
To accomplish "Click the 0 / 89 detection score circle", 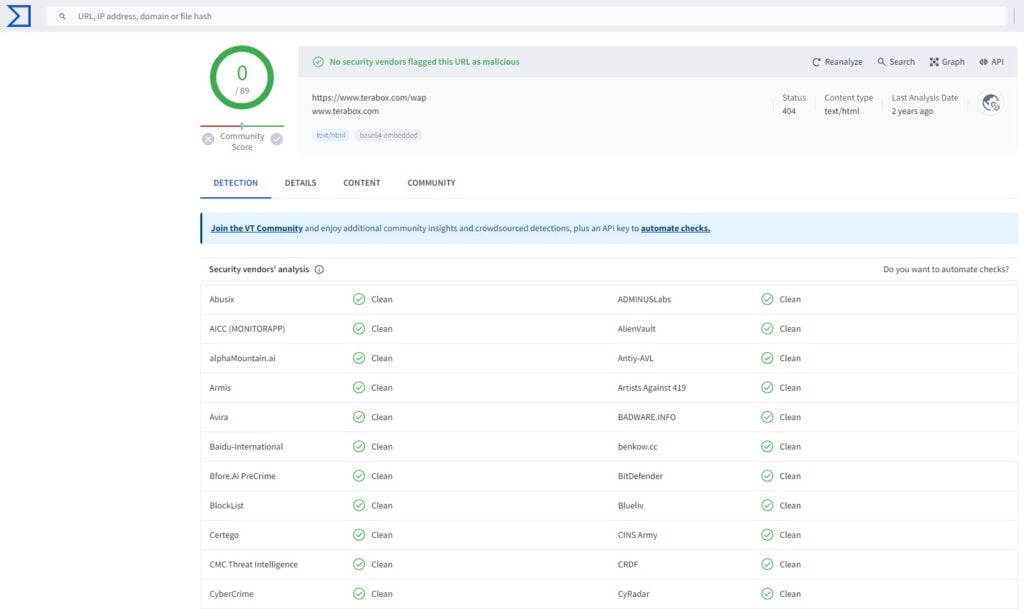I will tap(242, 78).
